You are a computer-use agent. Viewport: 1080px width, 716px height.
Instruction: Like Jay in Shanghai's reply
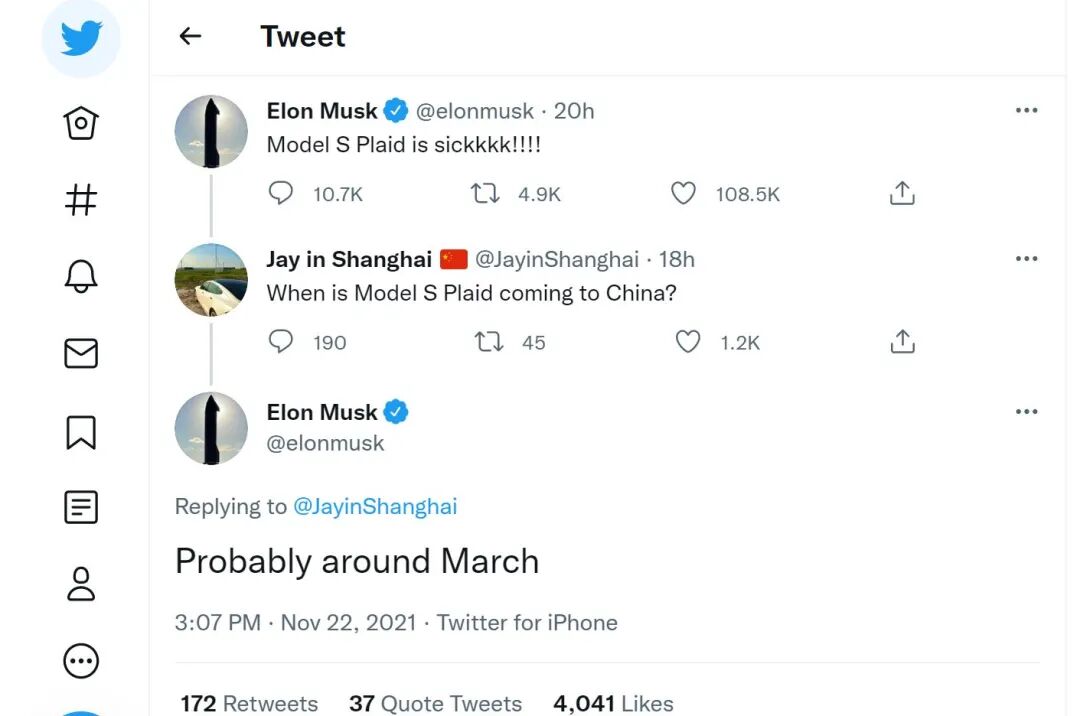[688, 342]
